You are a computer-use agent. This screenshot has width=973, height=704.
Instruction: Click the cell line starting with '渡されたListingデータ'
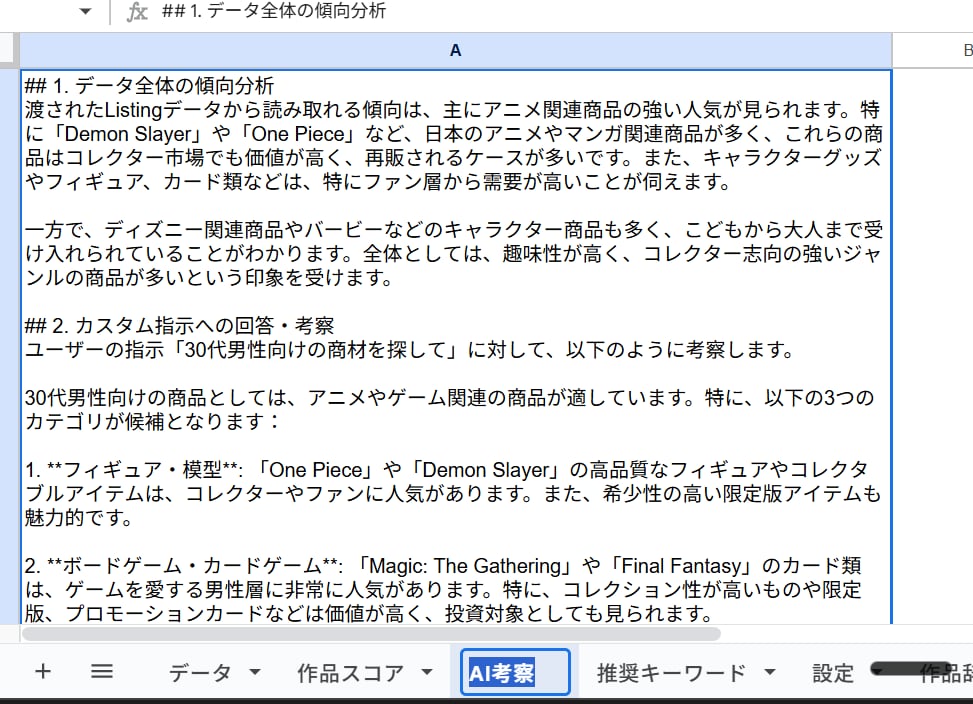pyautogui.click(x=452, y=110)
